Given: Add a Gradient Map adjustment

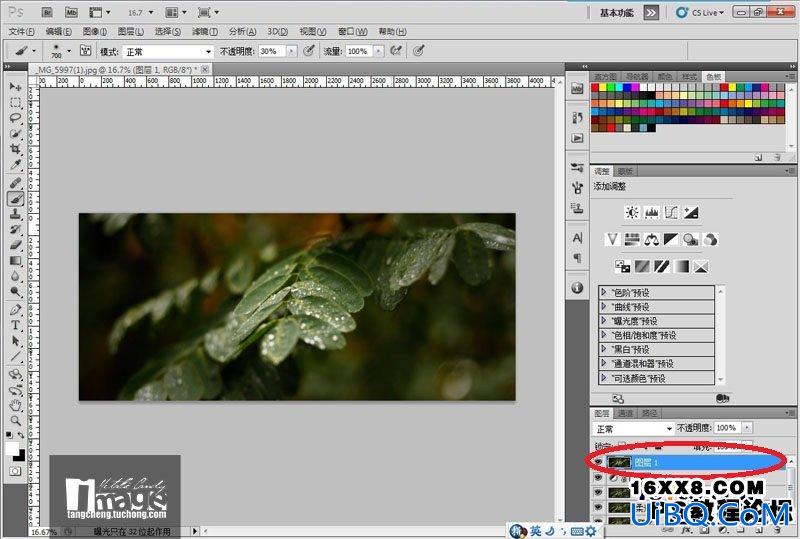Looking at the screenshot, I should (681, 266).
